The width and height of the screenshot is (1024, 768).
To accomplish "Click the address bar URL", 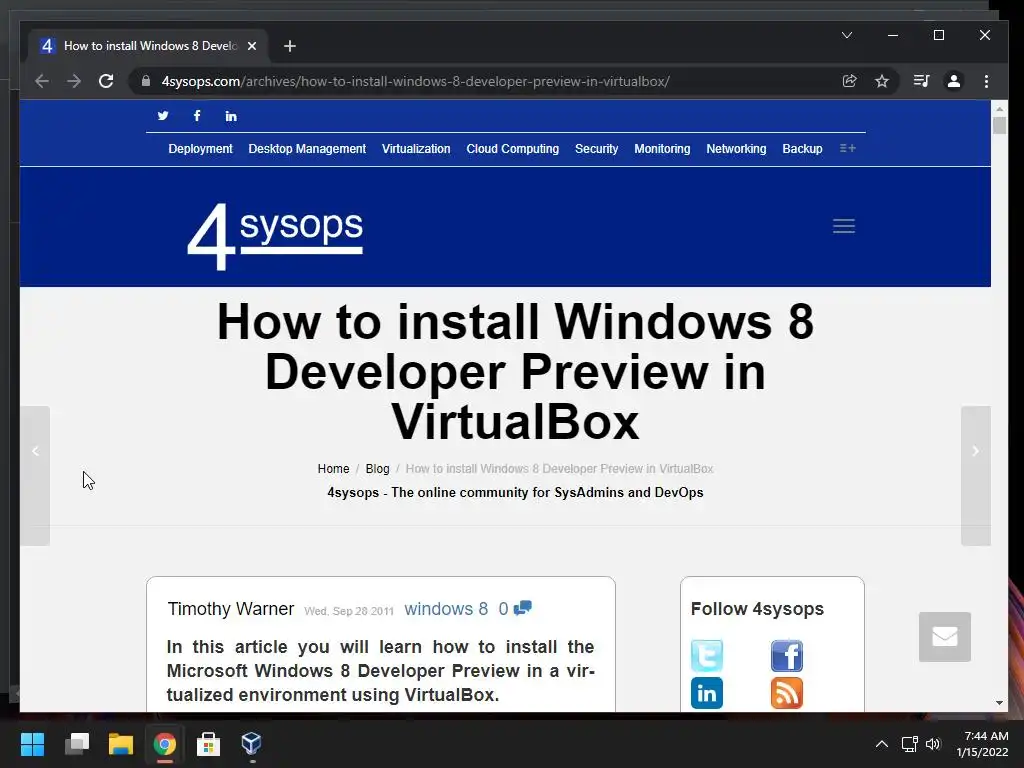I will (415, 82).
